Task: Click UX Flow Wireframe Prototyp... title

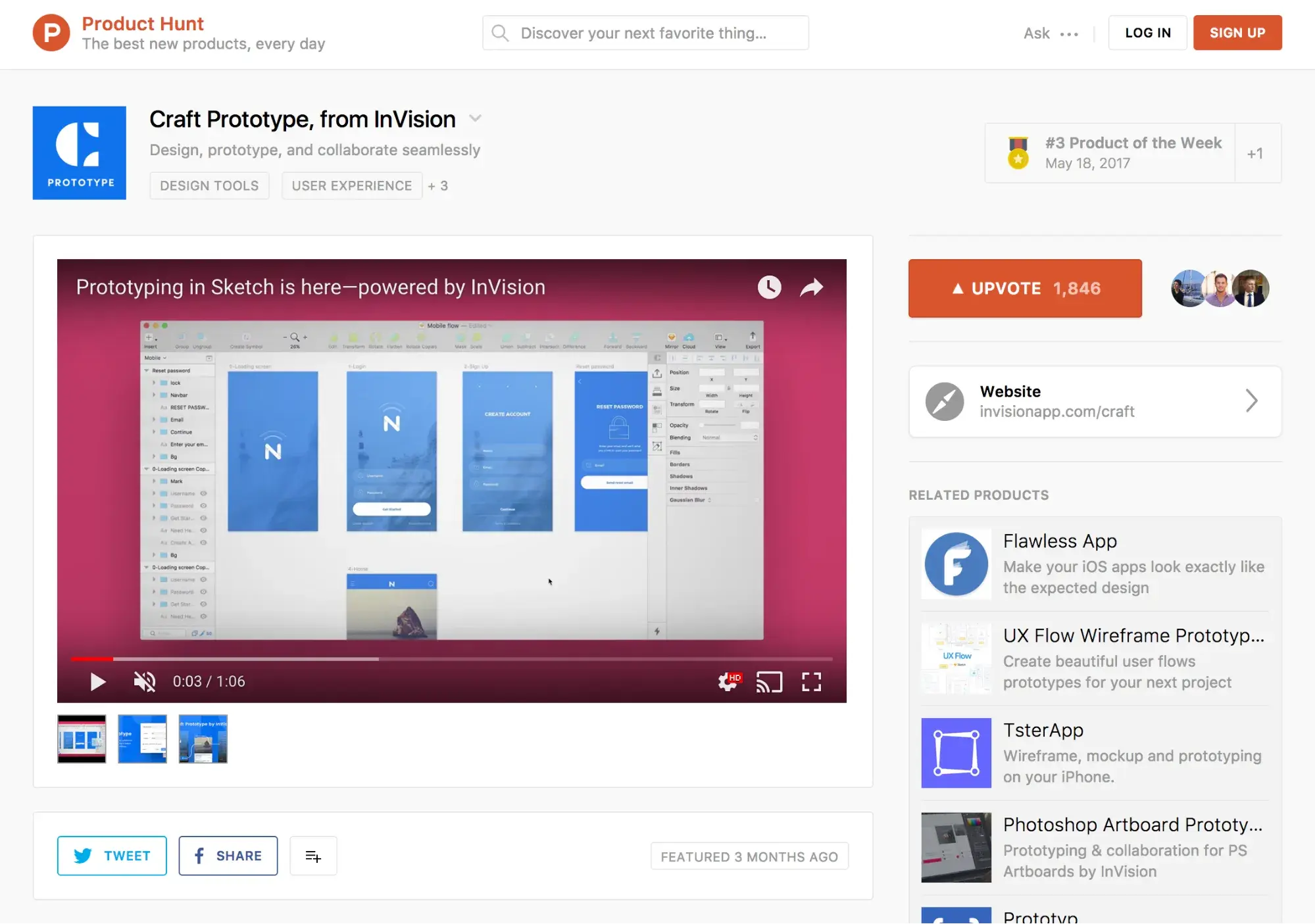Action: coord(1133,636)
